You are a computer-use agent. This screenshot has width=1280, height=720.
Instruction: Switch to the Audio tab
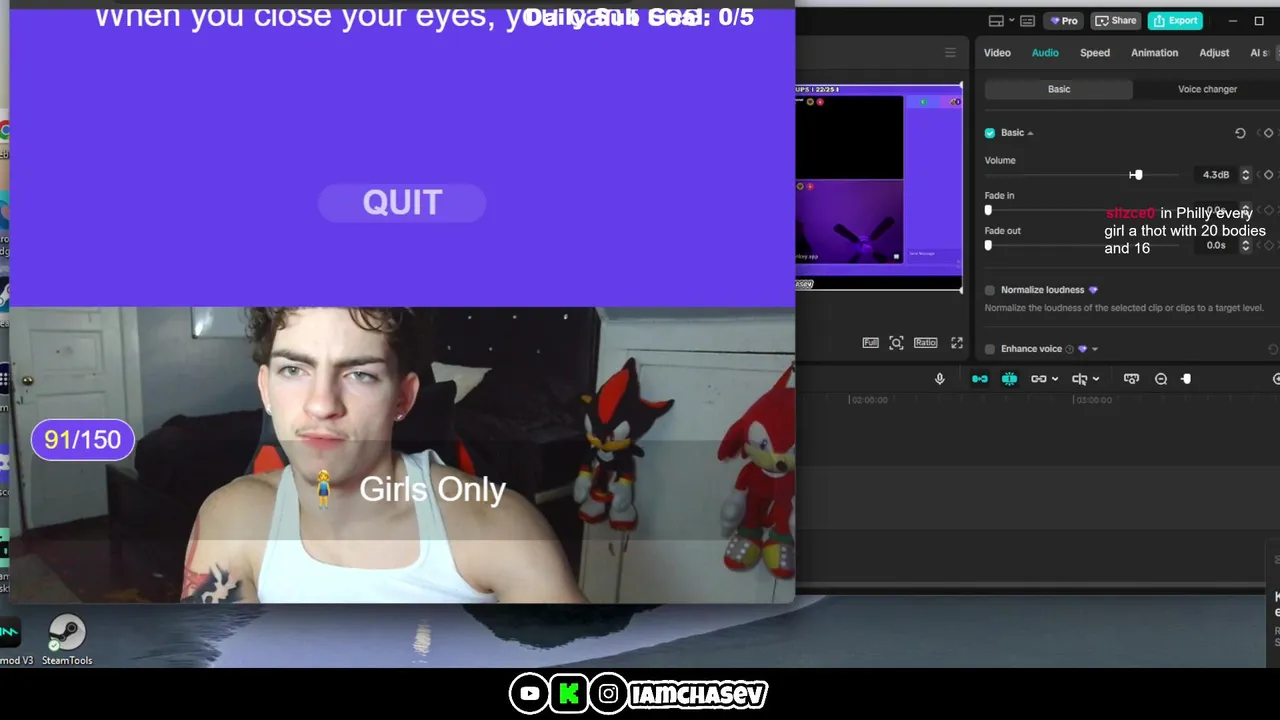(1045, 53)
